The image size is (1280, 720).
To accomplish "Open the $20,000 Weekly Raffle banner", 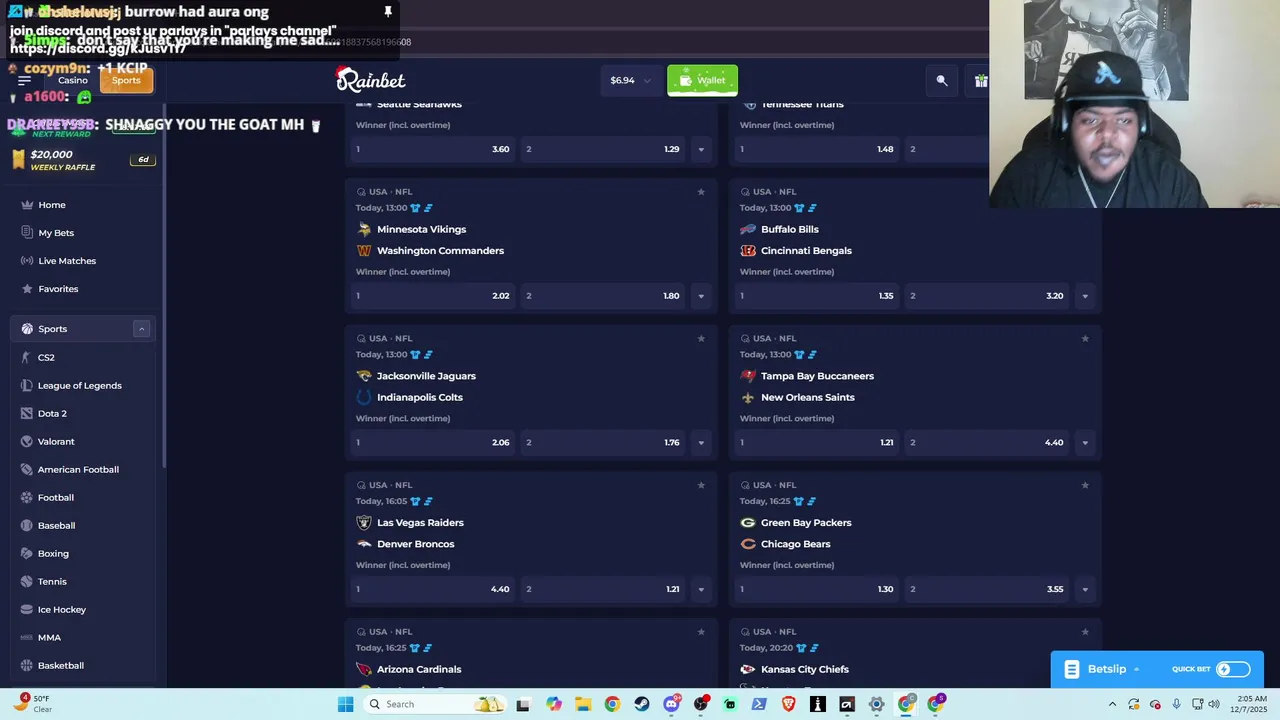I will (82, 160).
